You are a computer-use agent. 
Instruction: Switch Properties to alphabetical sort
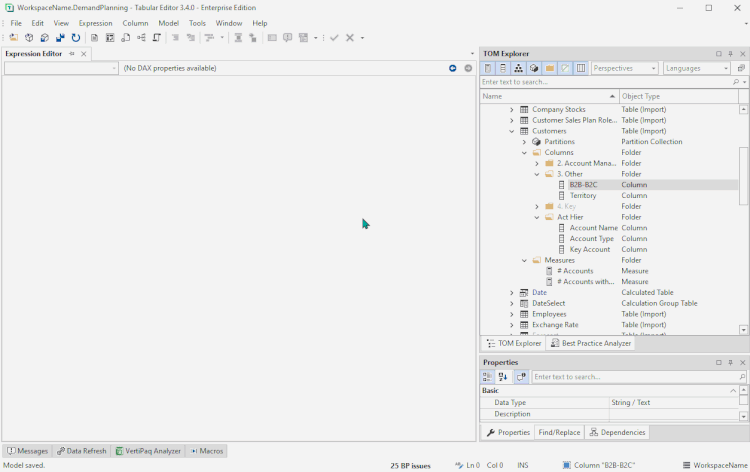(x=503, y=377)
